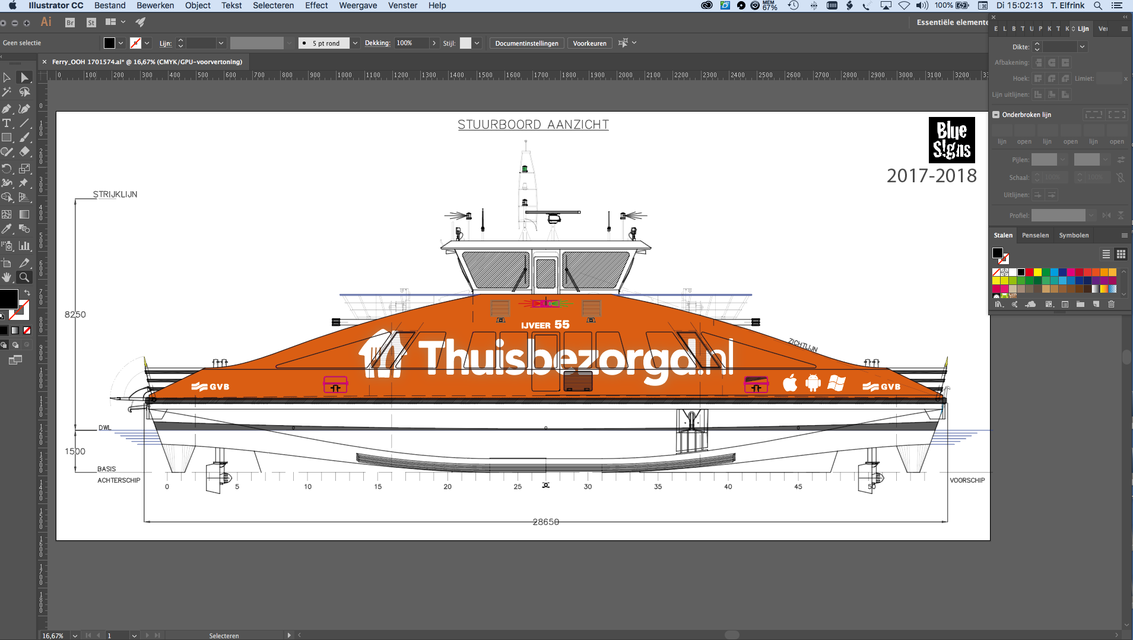The image size is (1133, 640).
Task: Pick the Eyedropper tool
Action: coord(7,230)
